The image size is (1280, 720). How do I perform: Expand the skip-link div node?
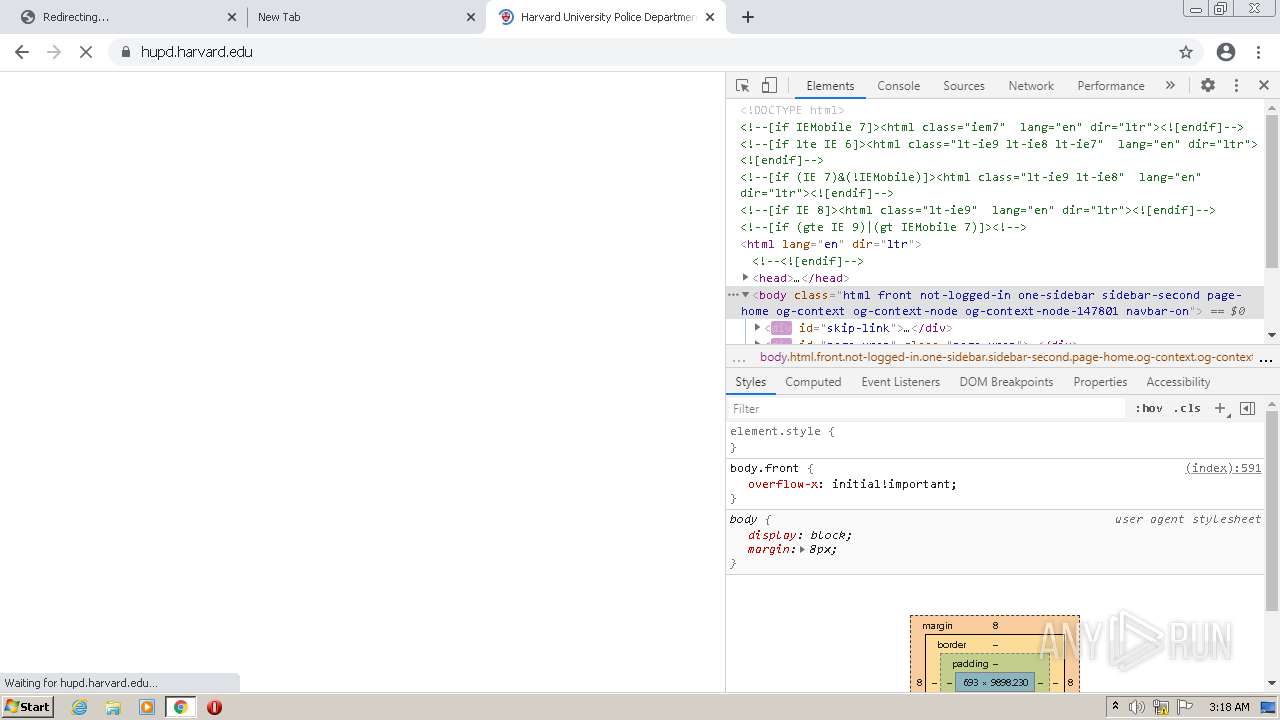pos(758,328)
